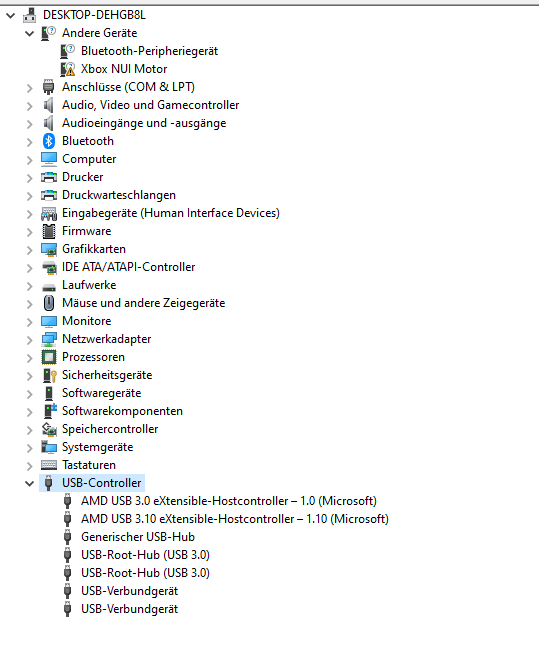Collapse the DESKTOP-DEHGB8L root node
The height and width of the screenshot is (661, 539).
click(11, 16)
